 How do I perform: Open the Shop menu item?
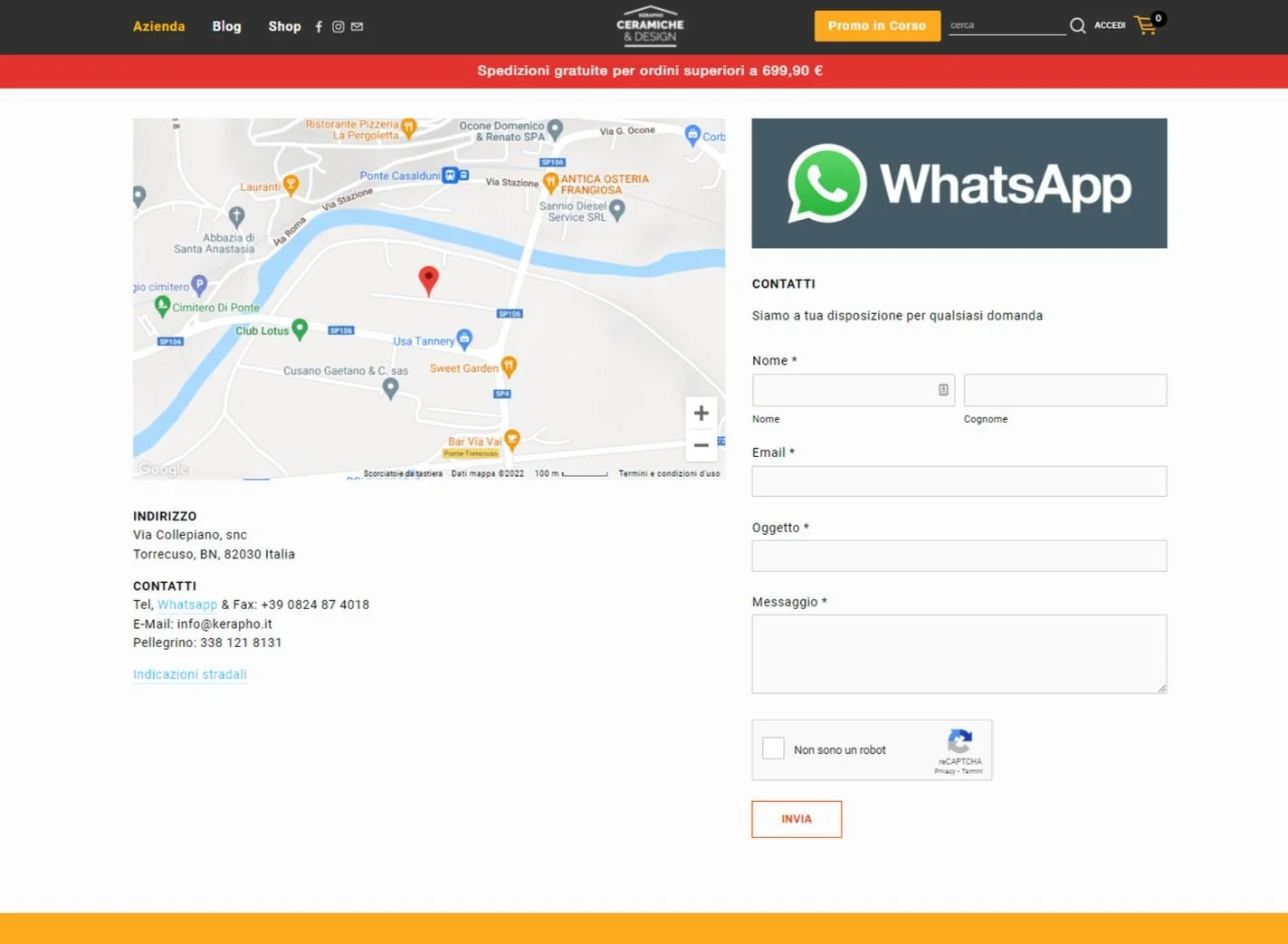pyautogui.click(x=284, y=26)
